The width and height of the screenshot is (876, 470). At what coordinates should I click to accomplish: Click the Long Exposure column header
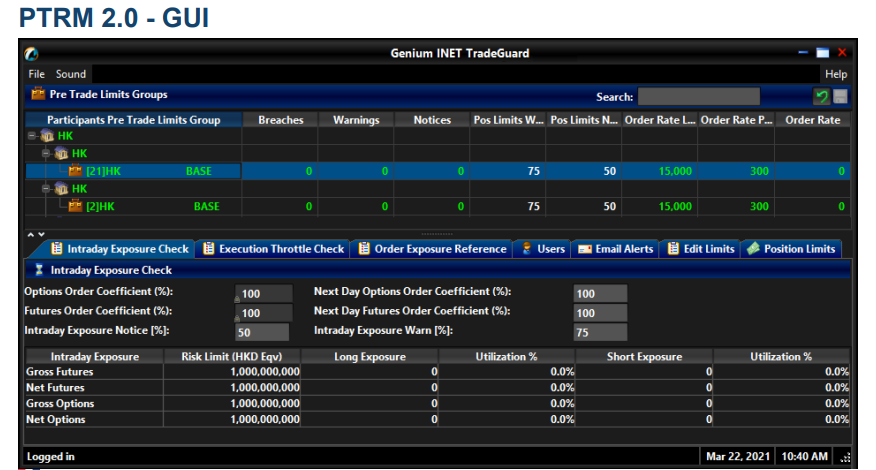click(x=369, y=357)
